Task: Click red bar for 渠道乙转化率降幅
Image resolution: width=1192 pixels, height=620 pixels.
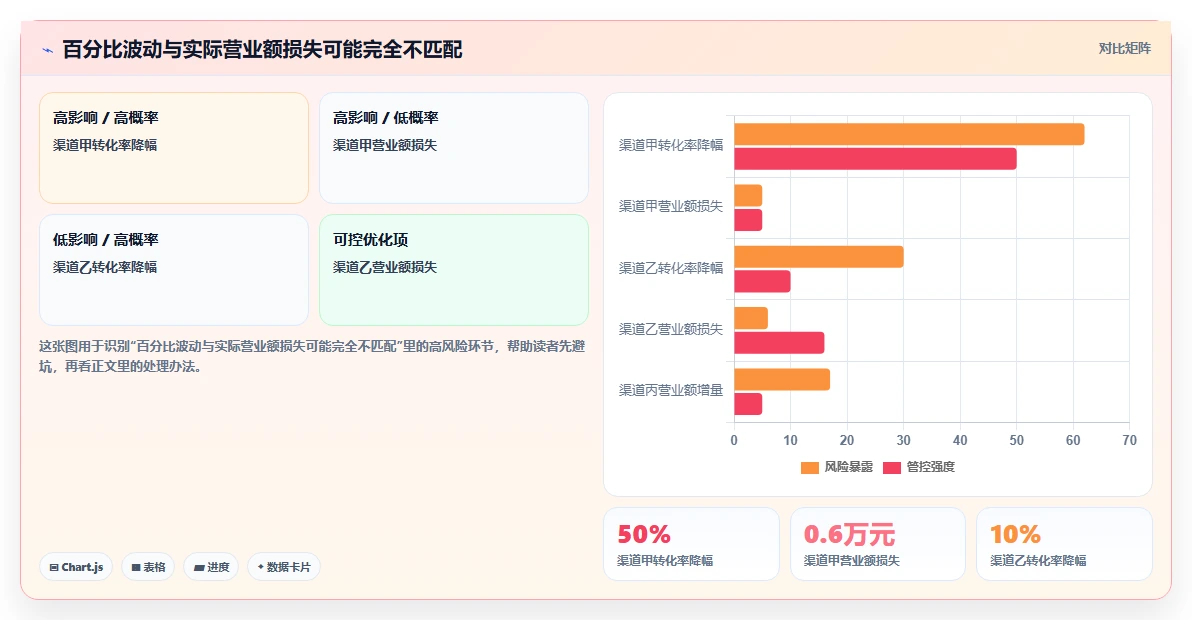Action: pyautogui.click(x=762, y=281)
